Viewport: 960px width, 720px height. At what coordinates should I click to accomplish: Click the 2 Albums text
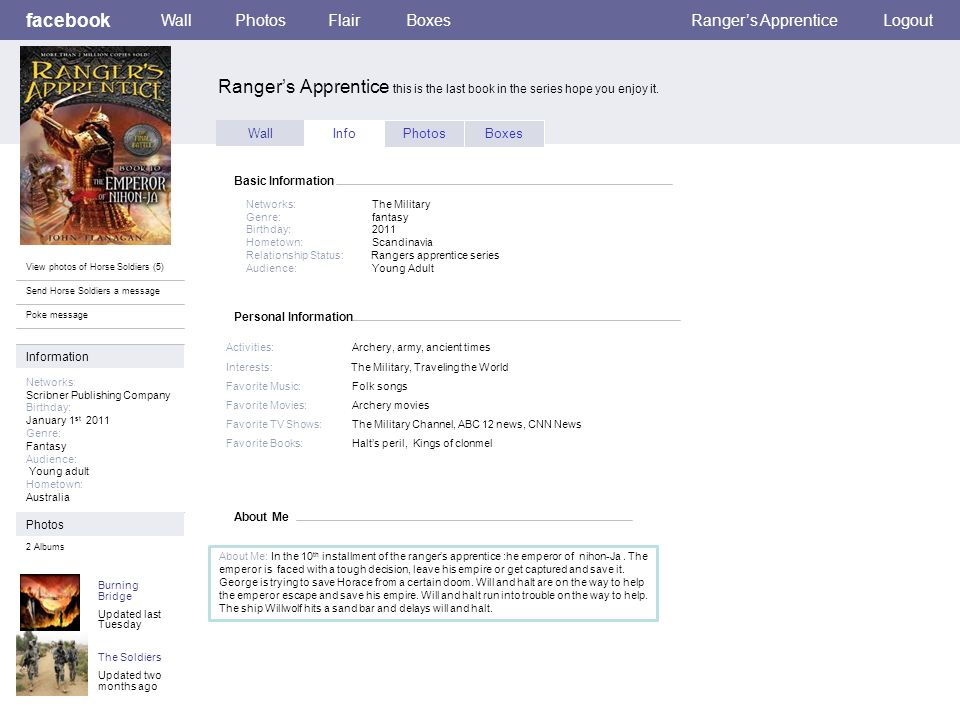coord(45,547)
